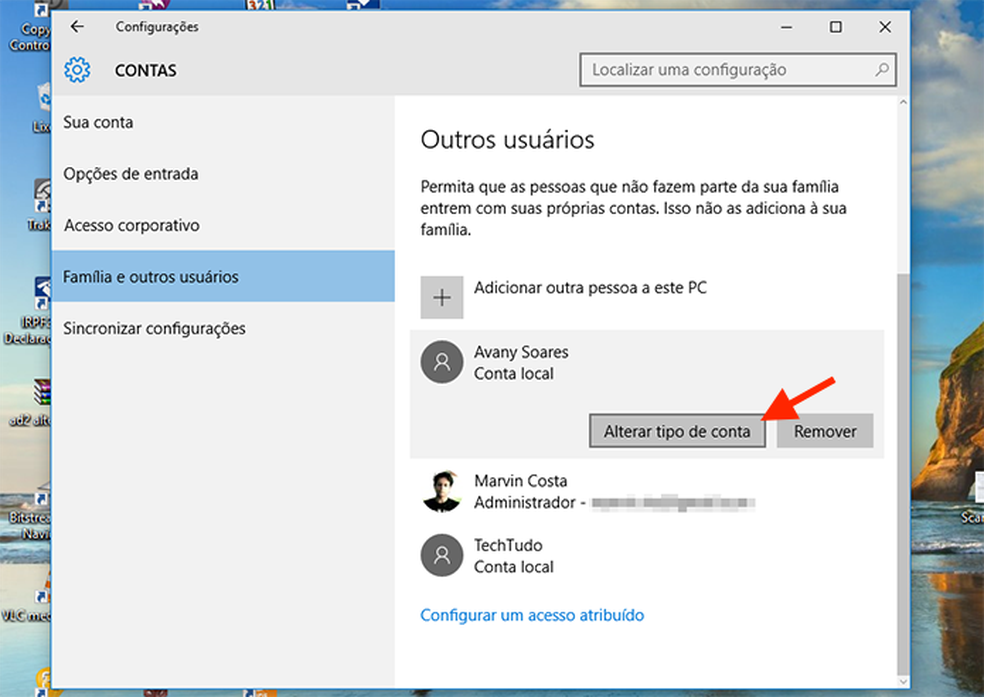Click Avany Soares account avatar icon

(440, 362)
